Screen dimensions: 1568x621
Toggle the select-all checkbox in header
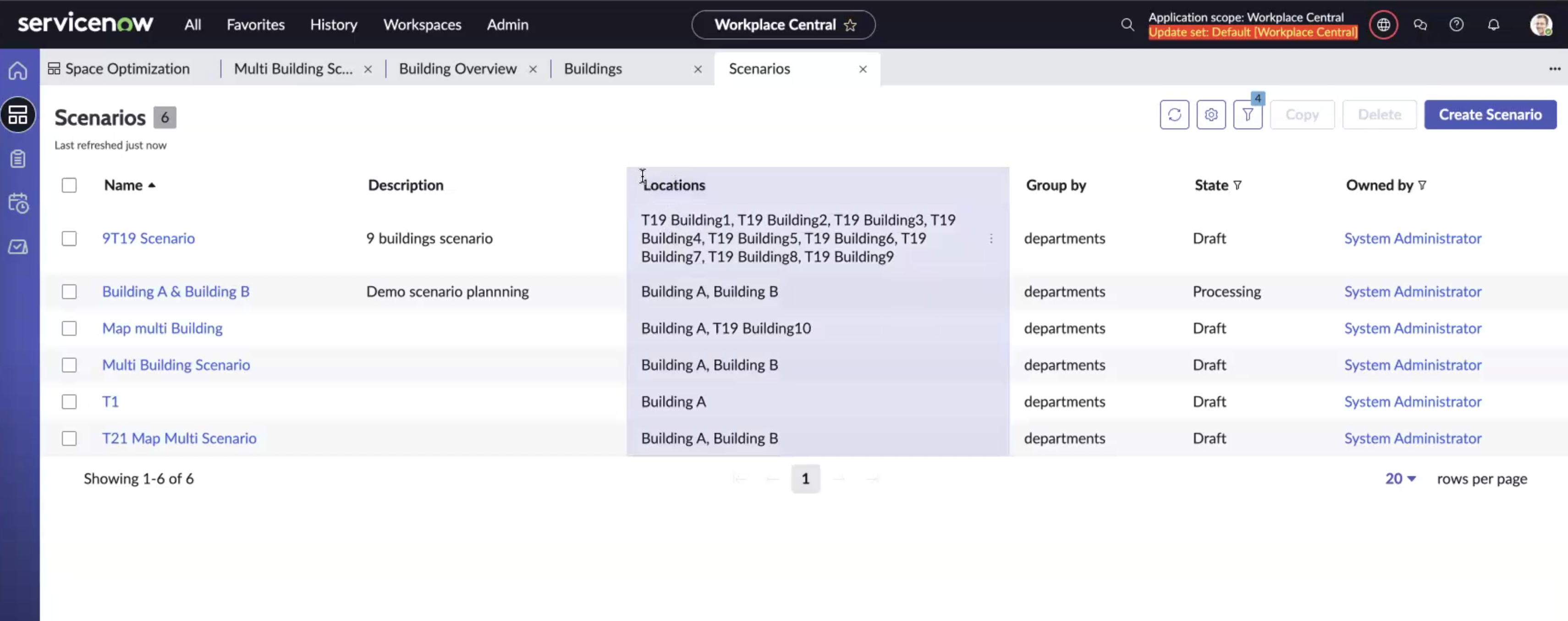(69, 185)
